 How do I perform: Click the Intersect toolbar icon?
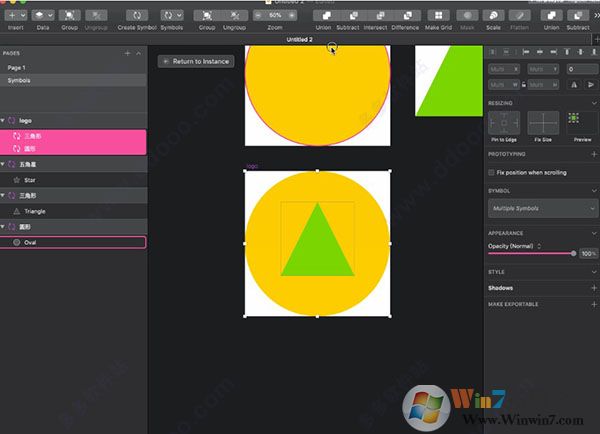tap(376, 16)
